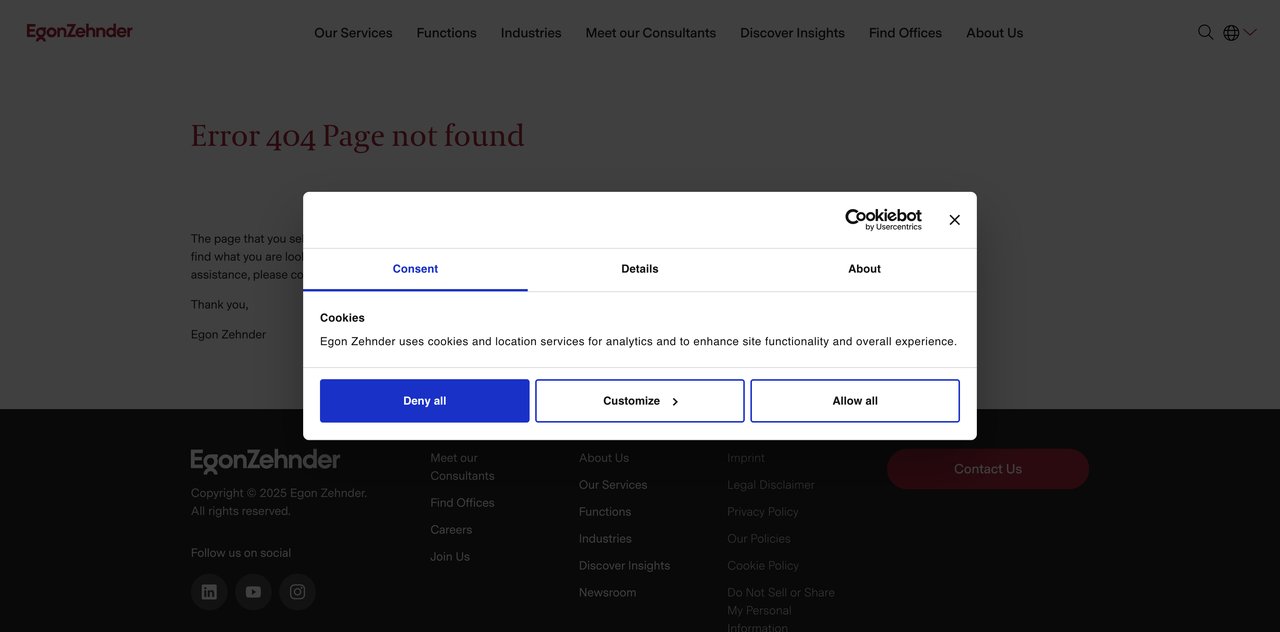Click the EgonZehnder header logo
Viewport: 1280px width, 632px height.
(x=79, y=32)
